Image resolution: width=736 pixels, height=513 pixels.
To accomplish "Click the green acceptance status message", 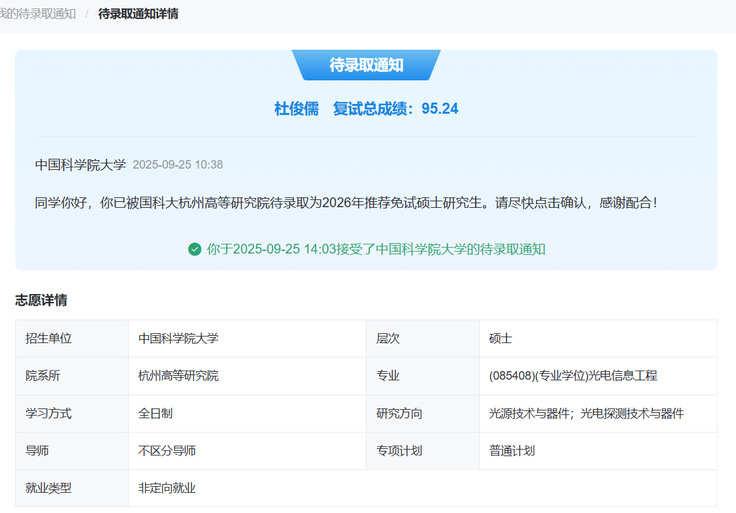I will pyautogui.click(x=376, y=249).
